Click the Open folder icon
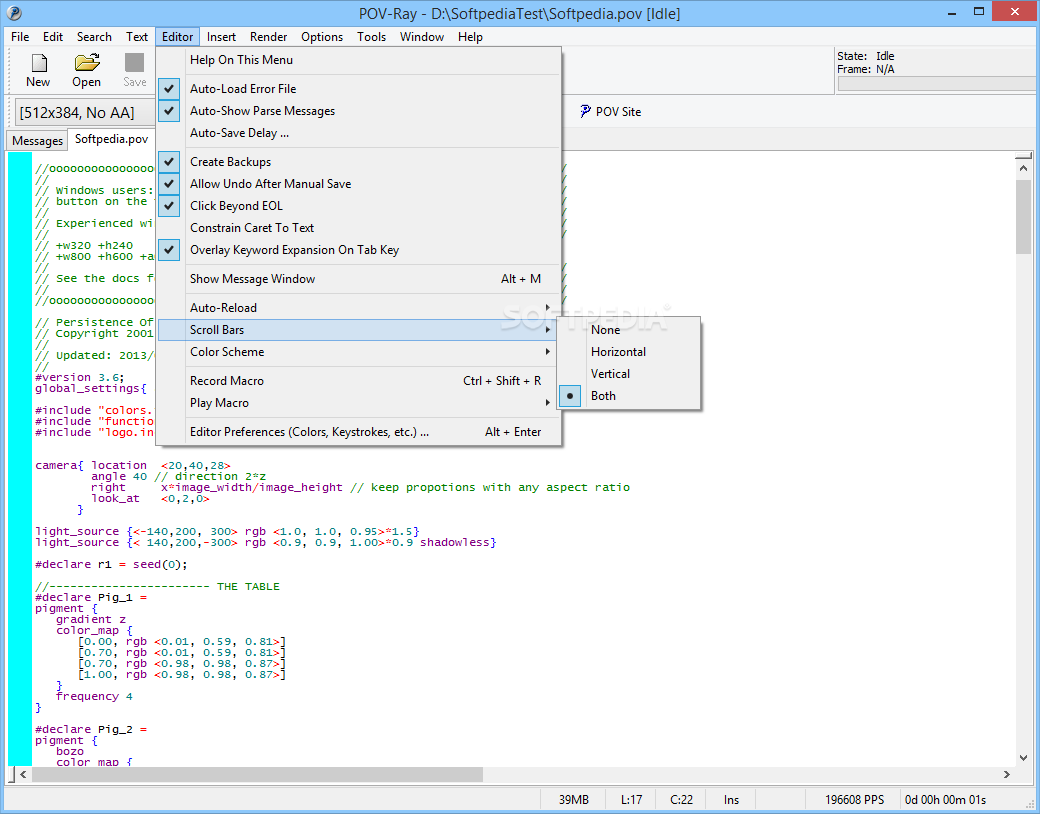The height and width of the screenshot is (814, 1040). coord(87,63)
